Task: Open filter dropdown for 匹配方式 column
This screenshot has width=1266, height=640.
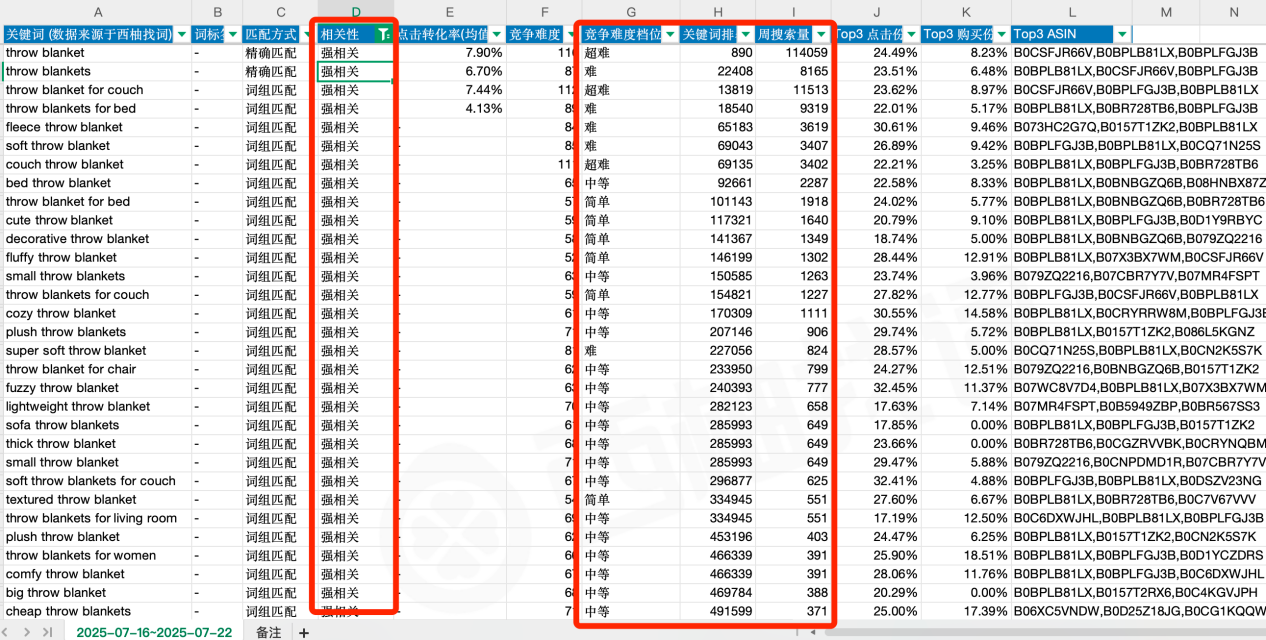Action: (x=305, y=34)
